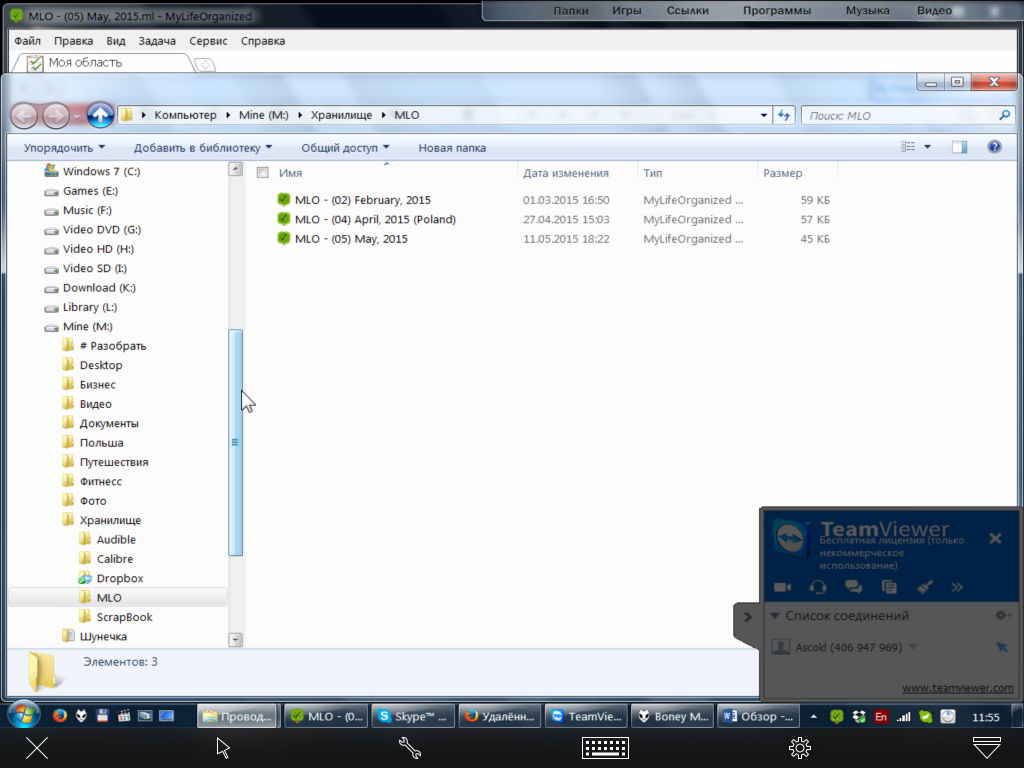Click the blue Up folder arrow button
Screen dimensions: 1024x768
pyautogui.click(x=100, y=115)
